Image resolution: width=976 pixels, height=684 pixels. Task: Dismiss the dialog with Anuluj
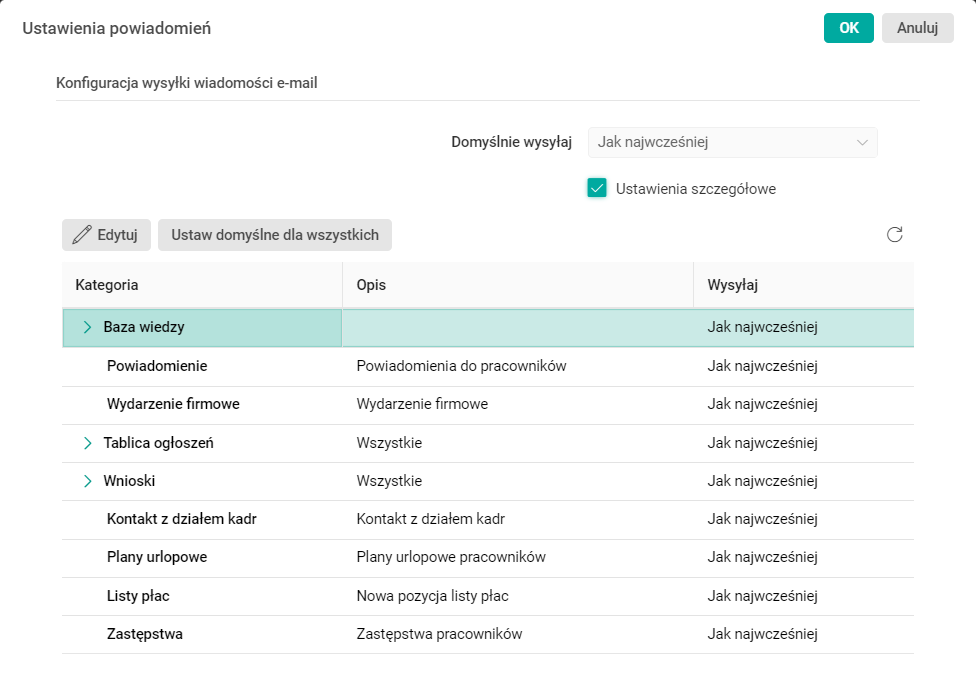click(916, 28)
